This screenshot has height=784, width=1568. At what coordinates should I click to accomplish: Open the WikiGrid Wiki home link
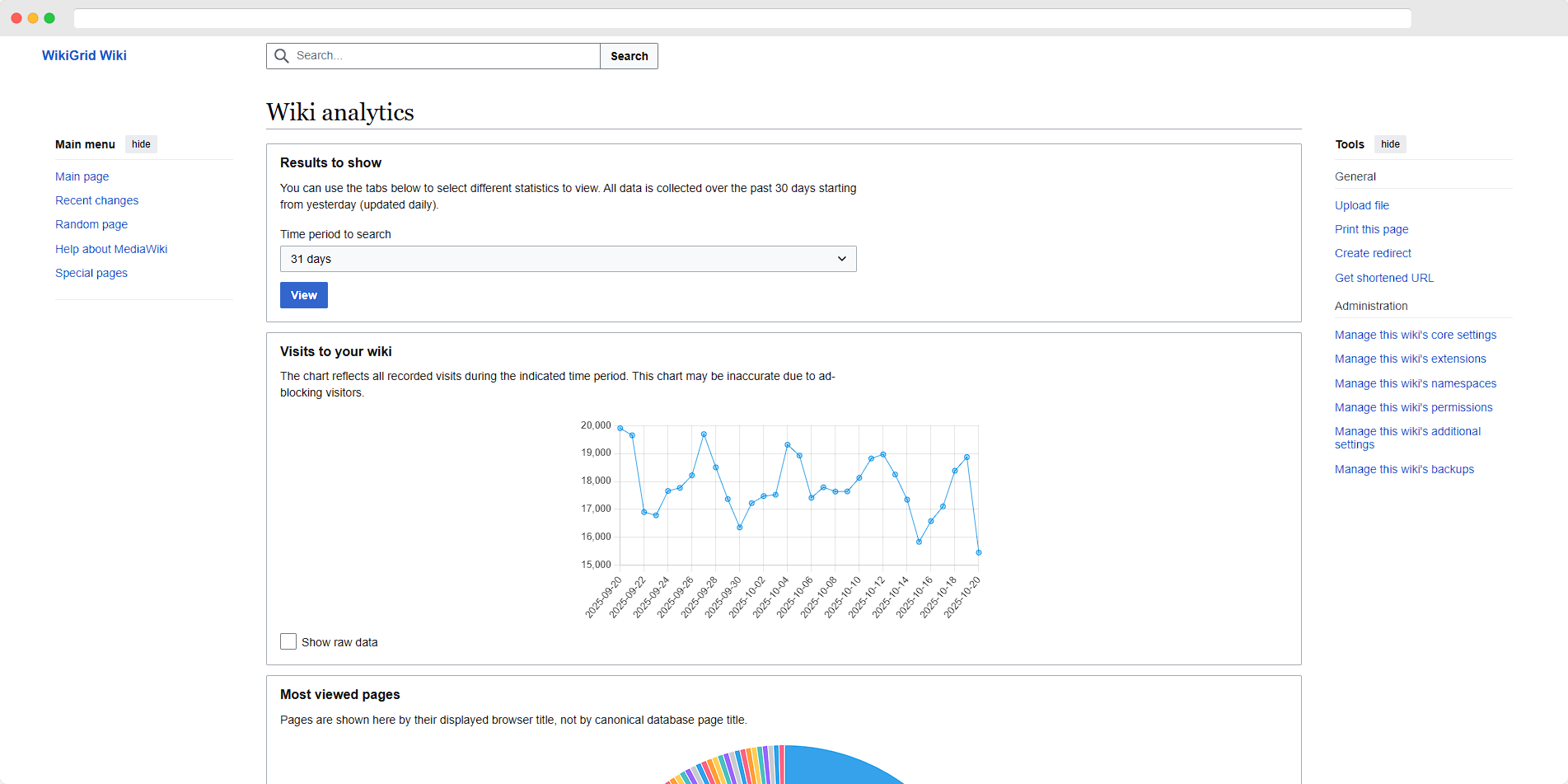point(84,55)
